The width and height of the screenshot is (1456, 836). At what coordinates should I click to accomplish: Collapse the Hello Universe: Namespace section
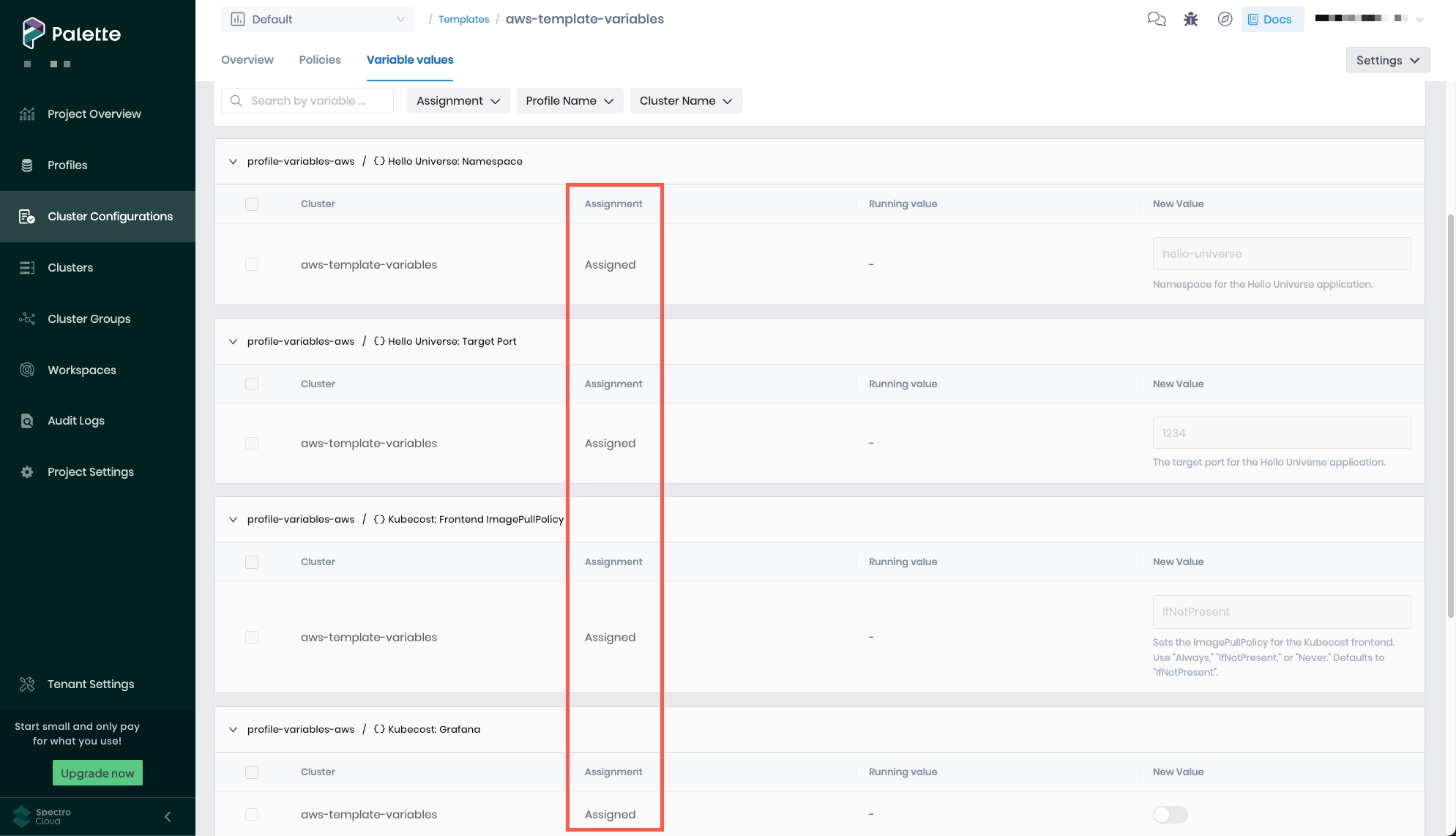pyautogui.click(x=233, y=161)
